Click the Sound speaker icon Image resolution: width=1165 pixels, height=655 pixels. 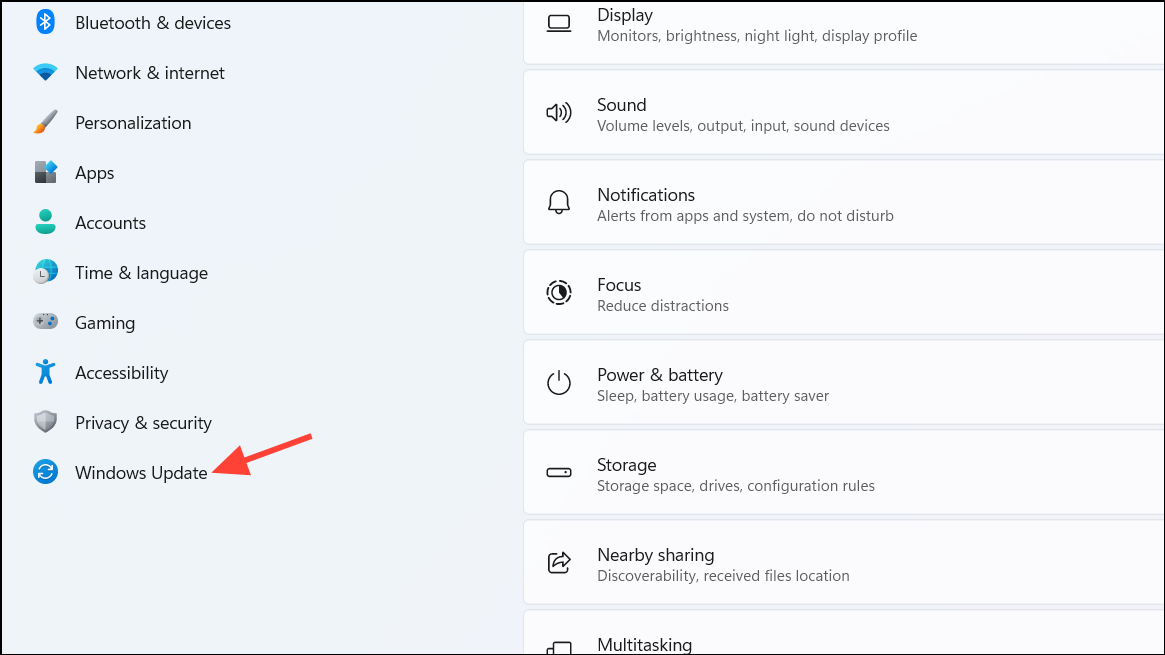(x=559, y=111)
